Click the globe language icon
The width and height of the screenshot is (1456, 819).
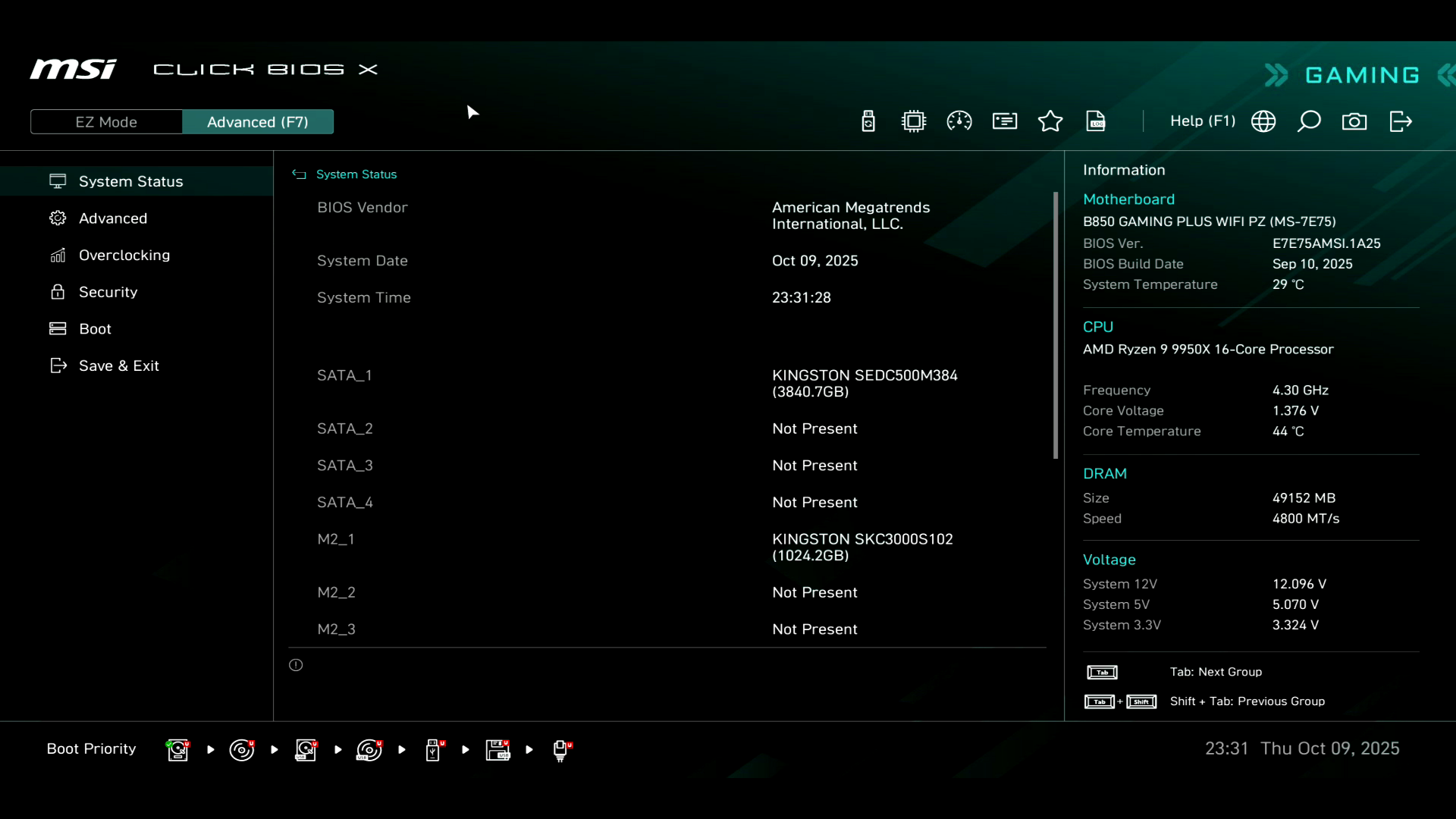(1263, 121)
